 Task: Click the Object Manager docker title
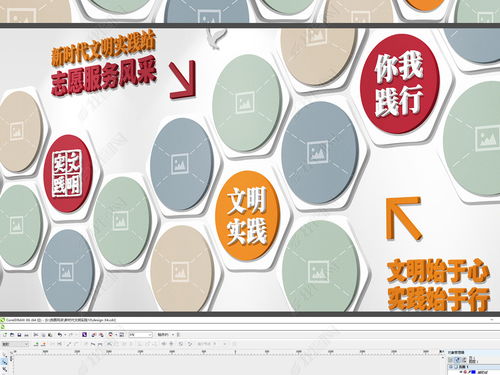click(x=456, y=352)
